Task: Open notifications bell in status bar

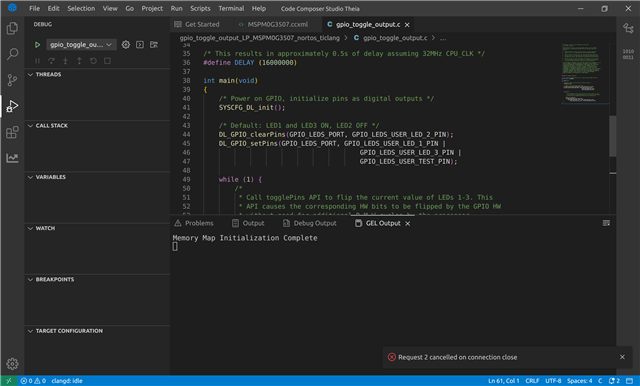Action: [614, 381]
